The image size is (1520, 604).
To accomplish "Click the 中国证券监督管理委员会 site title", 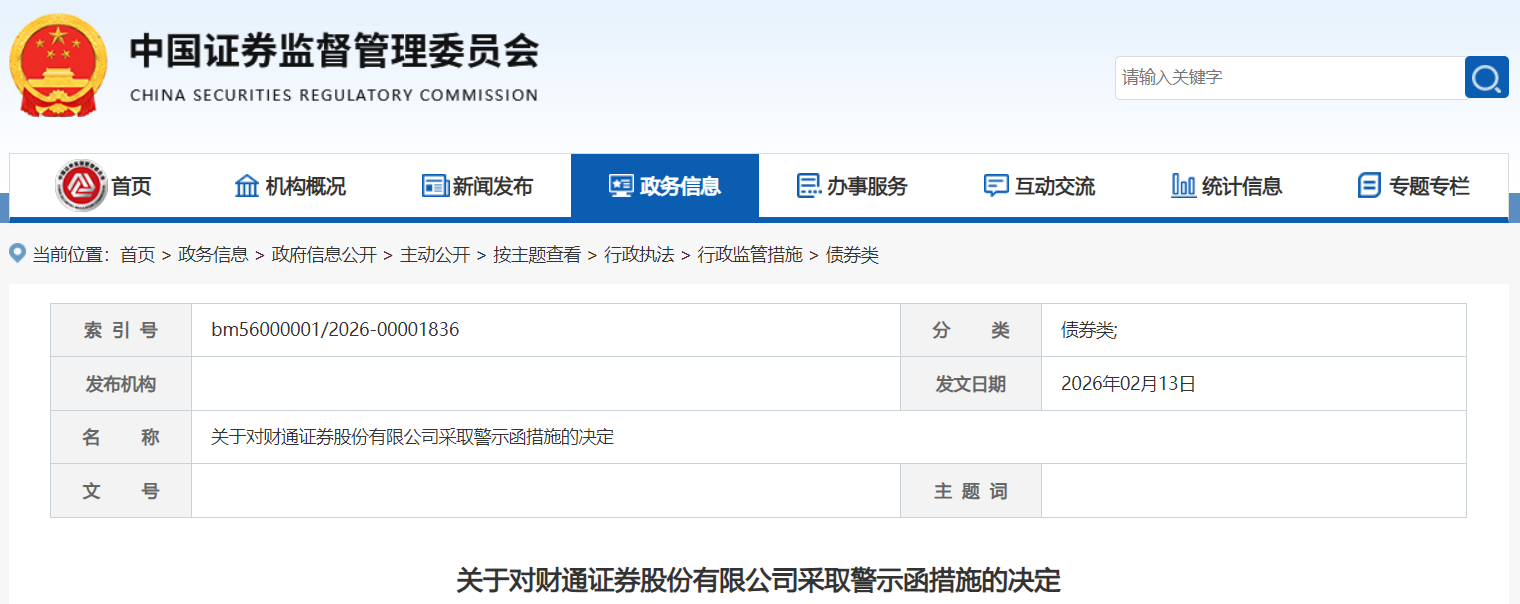I will [x=334, y=52].
